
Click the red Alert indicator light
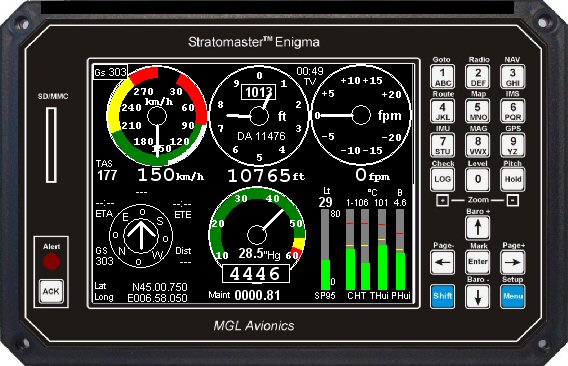click(51, 261)
